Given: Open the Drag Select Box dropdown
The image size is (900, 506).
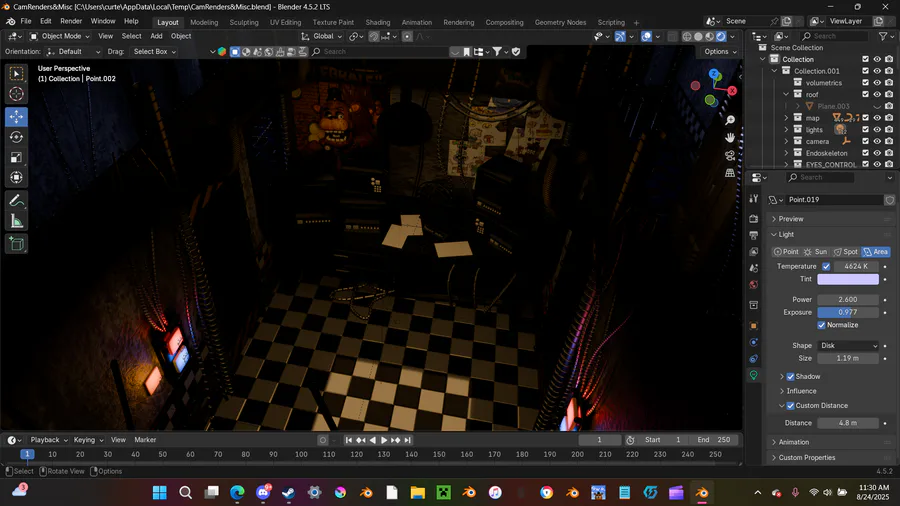Looking at the screenshot, I should tap(154, 52).
